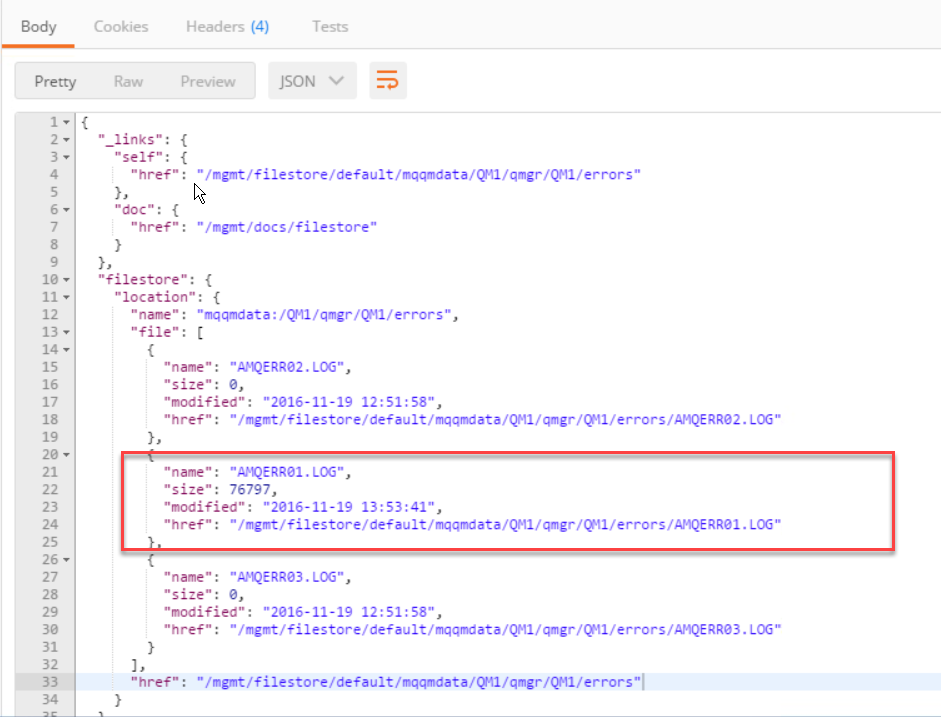The width and height of the screenshot is (941, 717).
Task: Click the modified value on line 29
Action: 349,612
